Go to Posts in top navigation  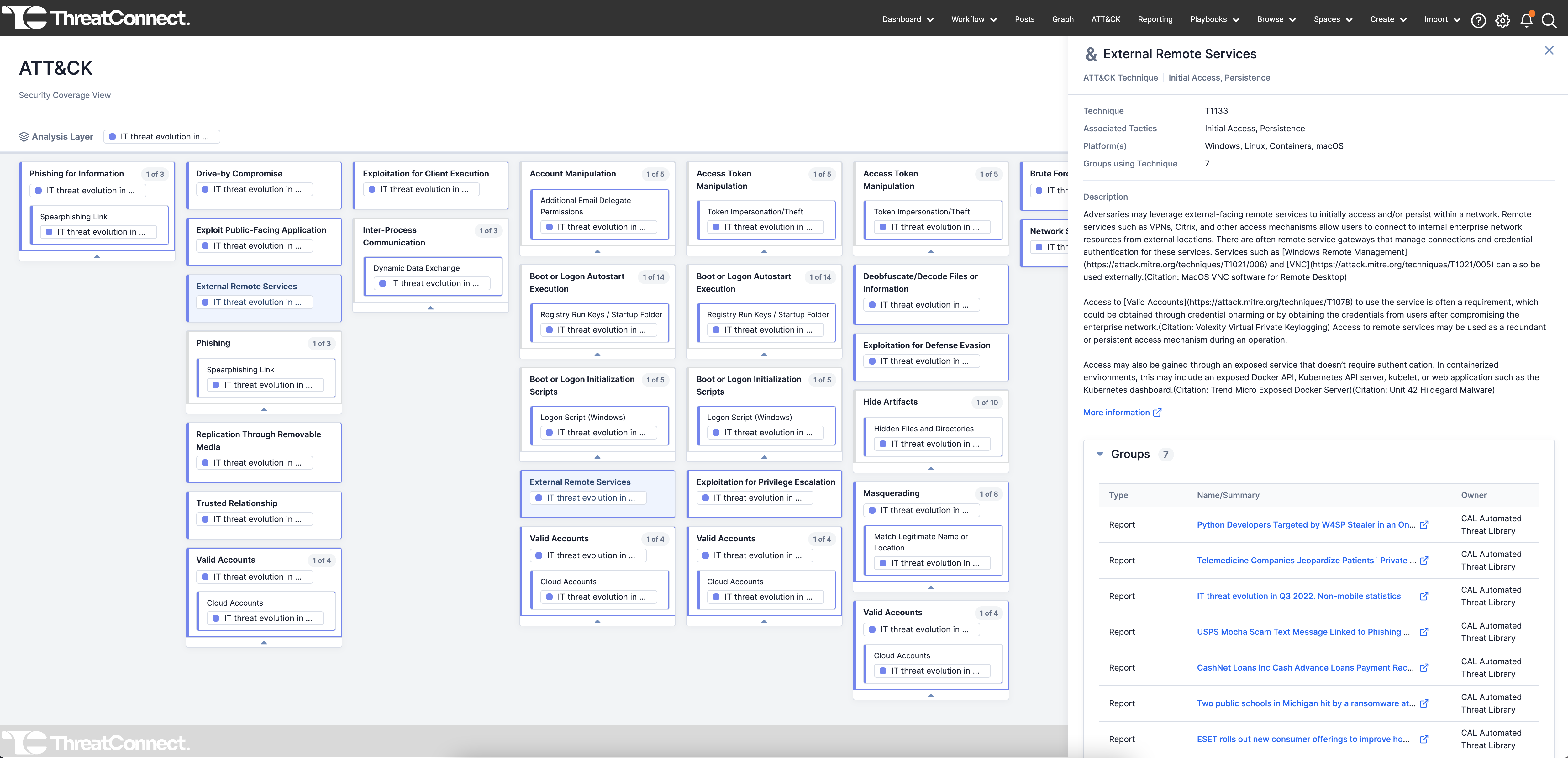(x=1024, y=19)
